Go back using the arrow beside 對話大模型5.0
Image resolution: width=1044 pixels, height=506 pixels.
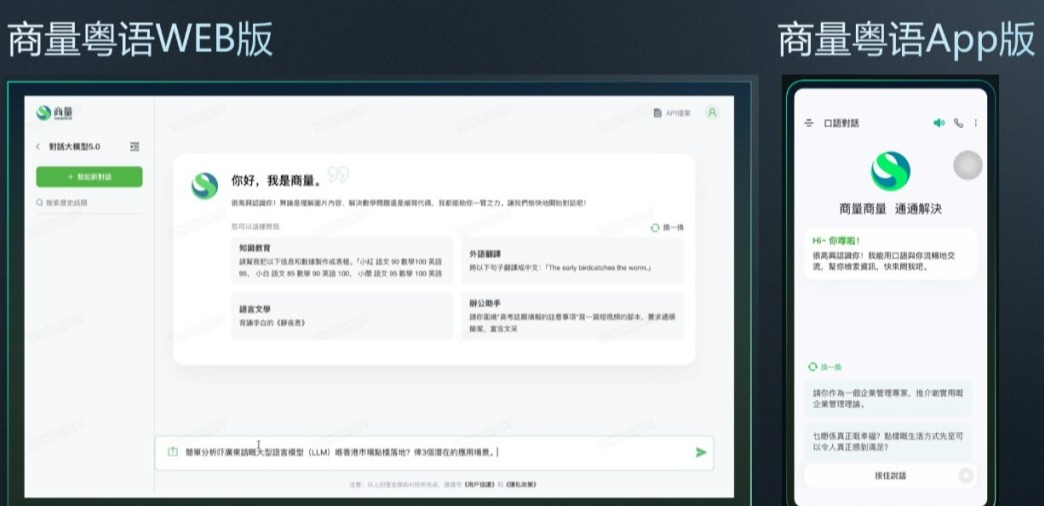pyautogui.click(x=38, y=146)
